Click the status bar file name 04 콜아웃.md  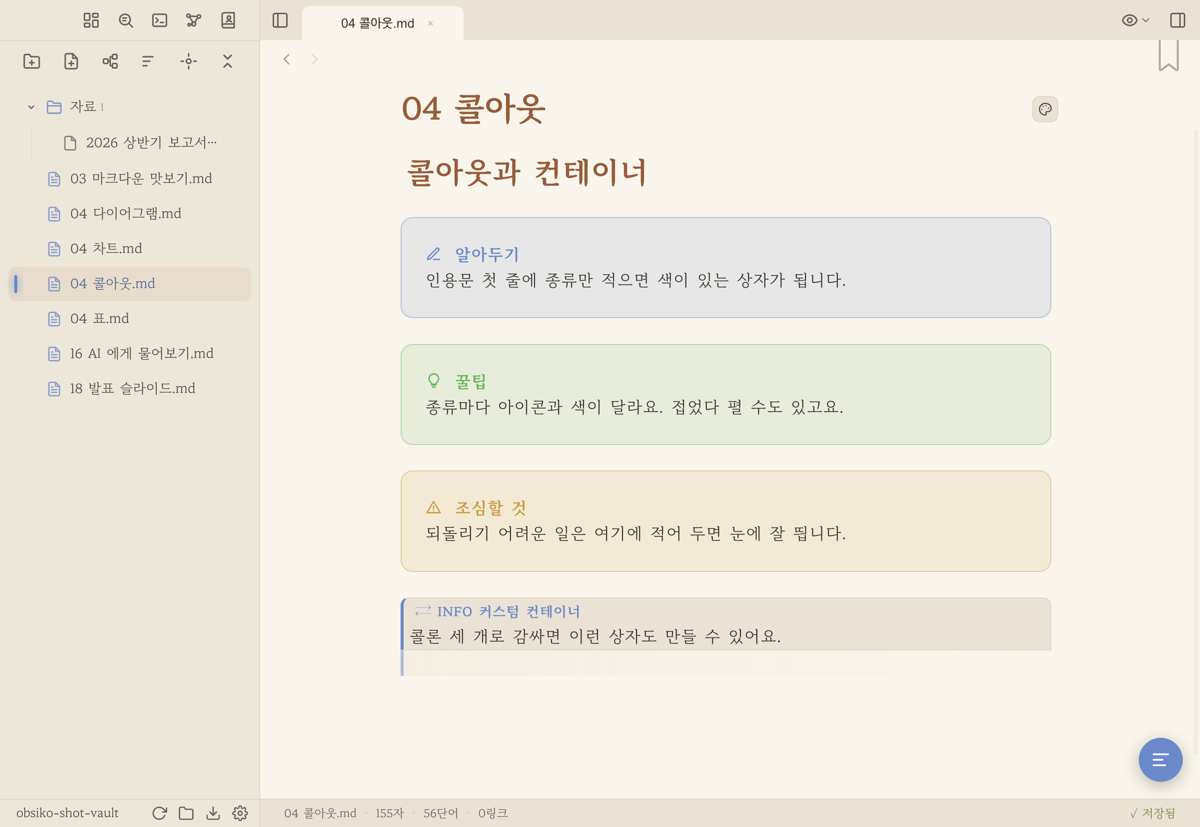coord(320,813)
